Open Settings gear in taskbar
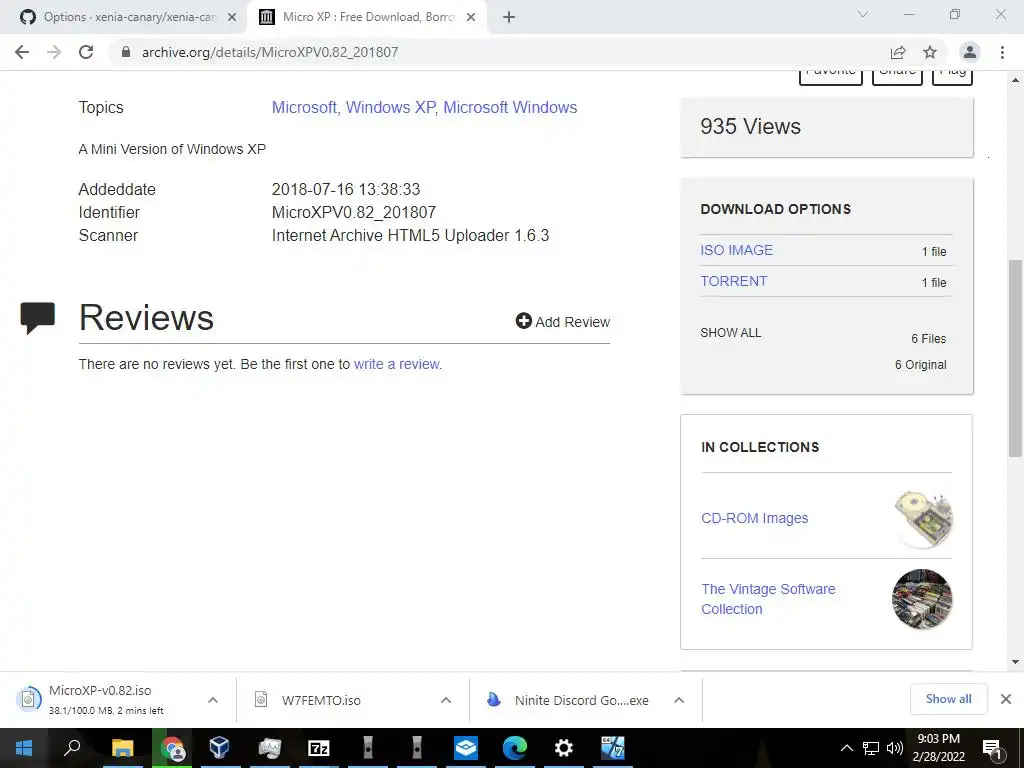 (564, 748)
